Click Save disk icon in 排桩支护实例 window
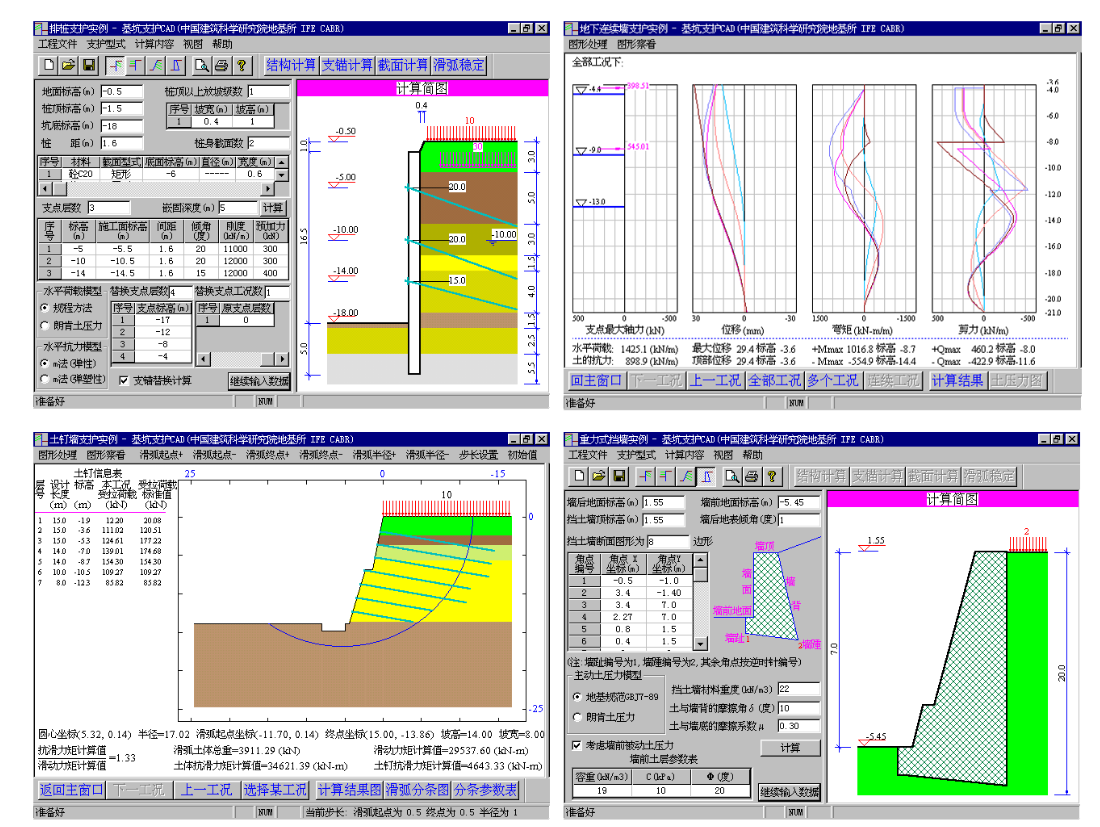This screenshot has width=1100, height=827. [89, 65]
